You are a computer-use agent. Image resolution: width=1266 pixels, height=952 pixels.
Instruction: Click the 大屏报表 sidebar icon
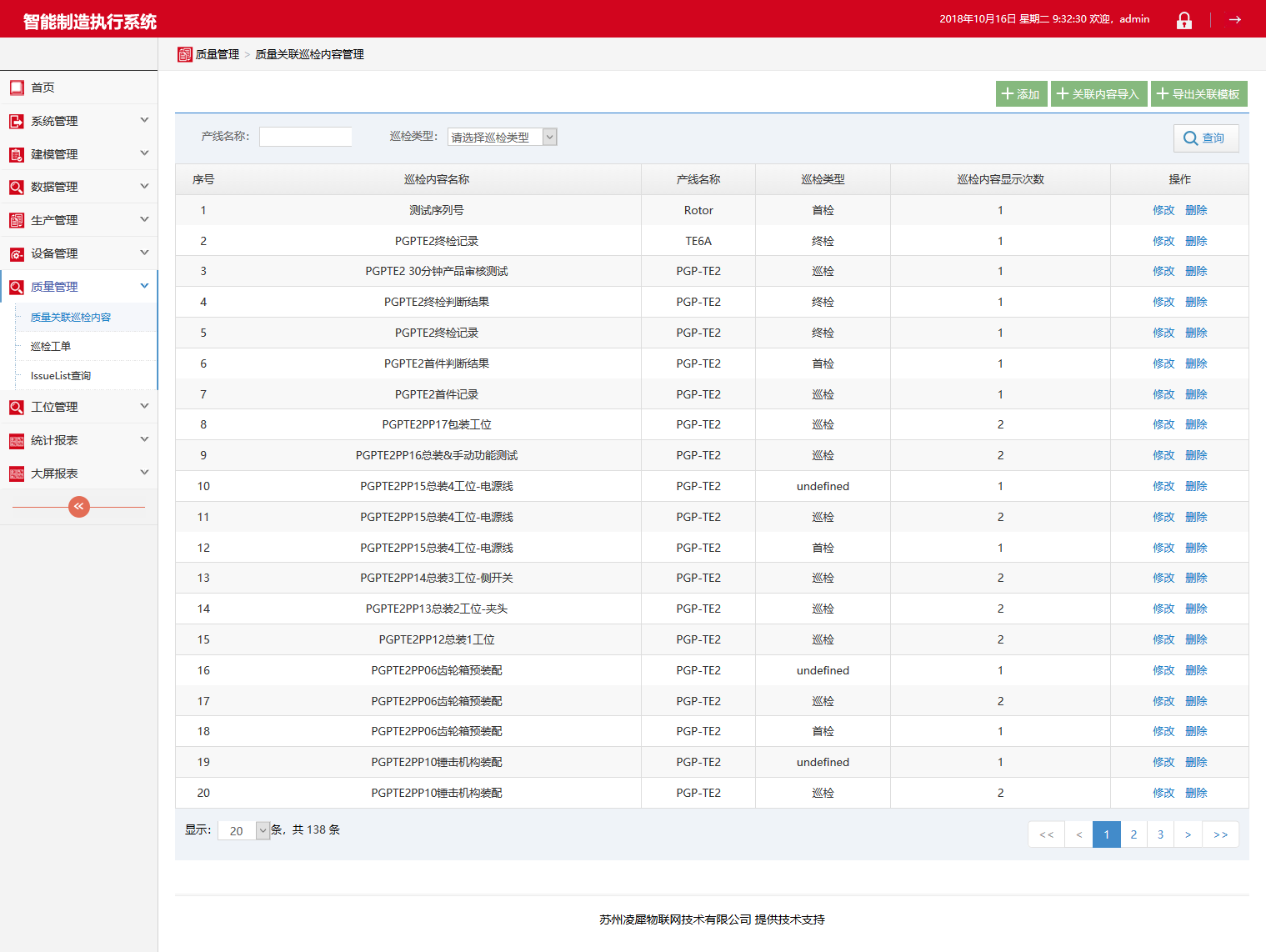pyautogui.click(x=17, y=473)
